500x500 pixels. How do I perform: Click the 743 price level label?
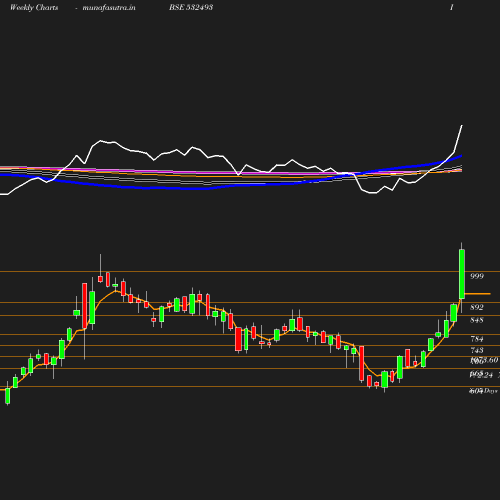click(477, 350)
